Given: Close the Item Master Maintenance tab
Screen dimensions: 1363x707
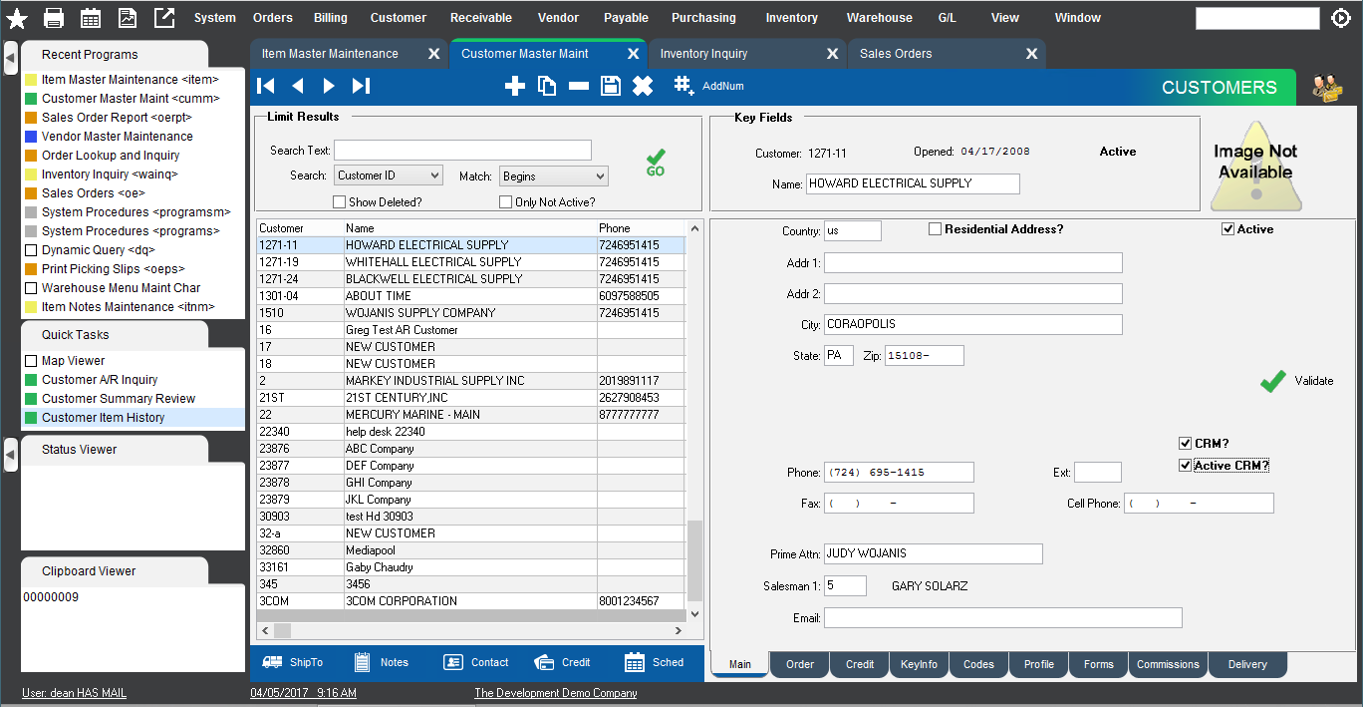Looking at the screenshot, I should pos(434,54).
